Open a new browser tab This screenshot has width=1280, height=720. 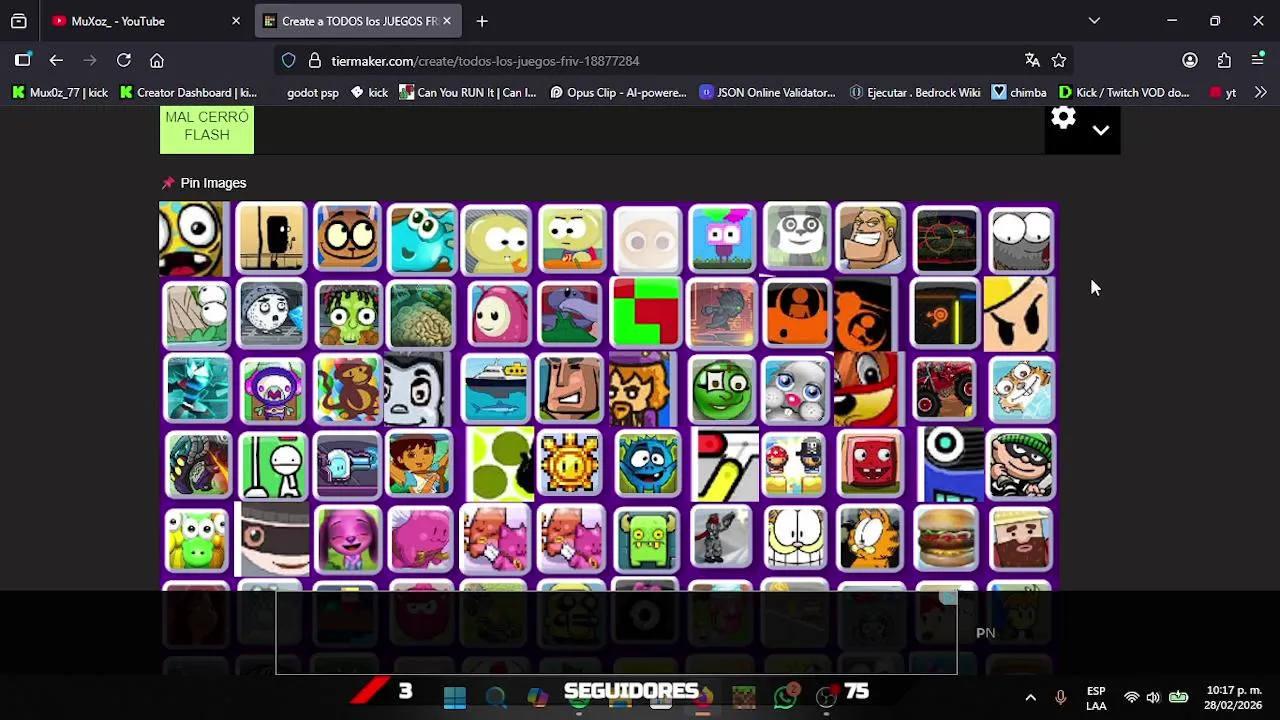(x=482, y=20)
